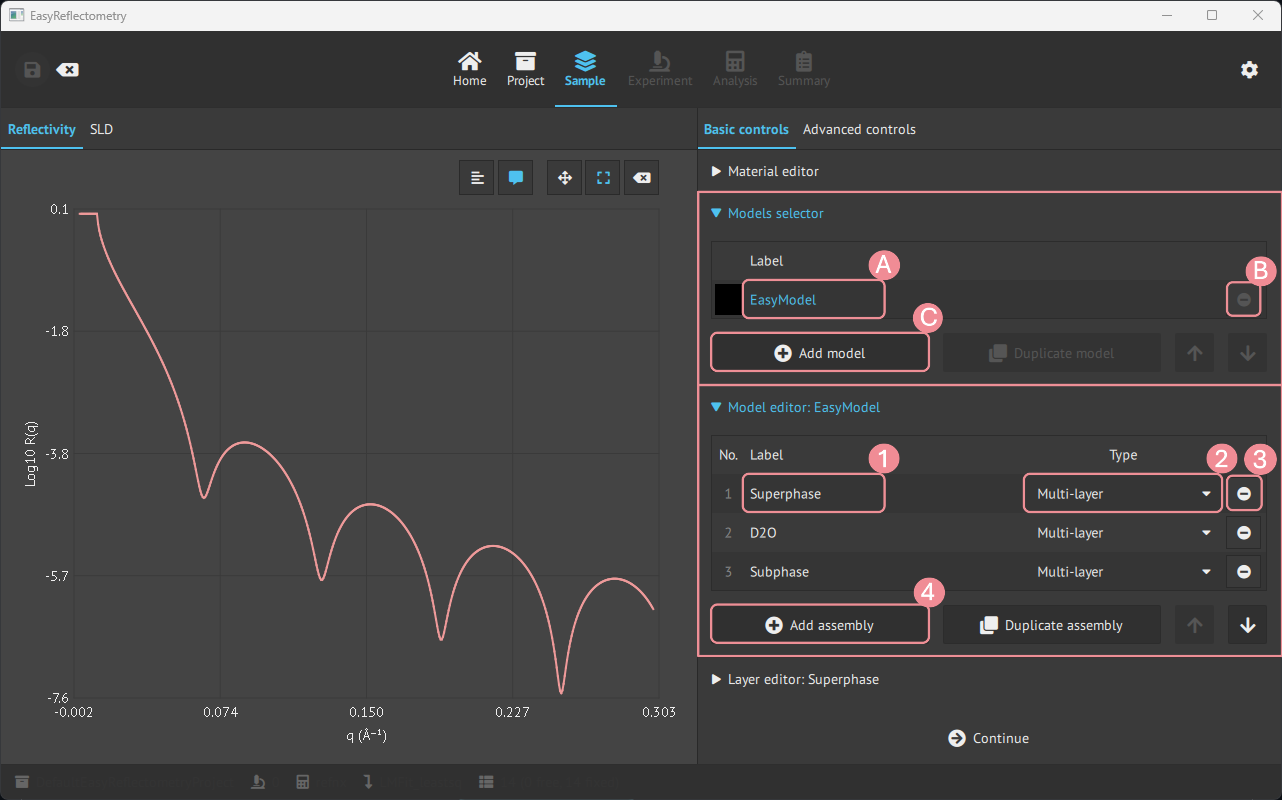This screenshot has width=1282, height=800.
Task: Open the Project page icon
Action: (x=525, y=69)
